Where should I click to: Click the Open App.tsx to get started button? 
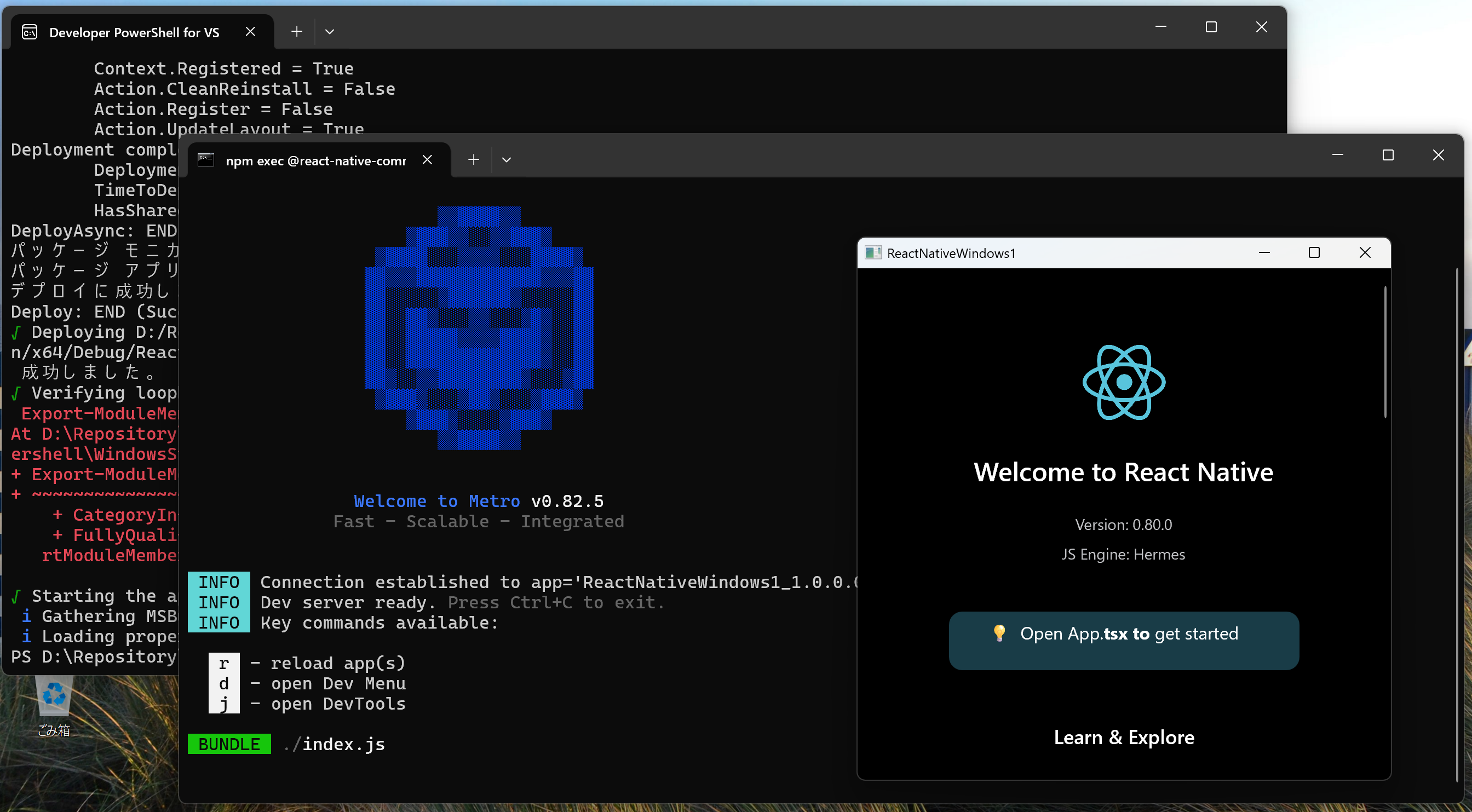1123,641
